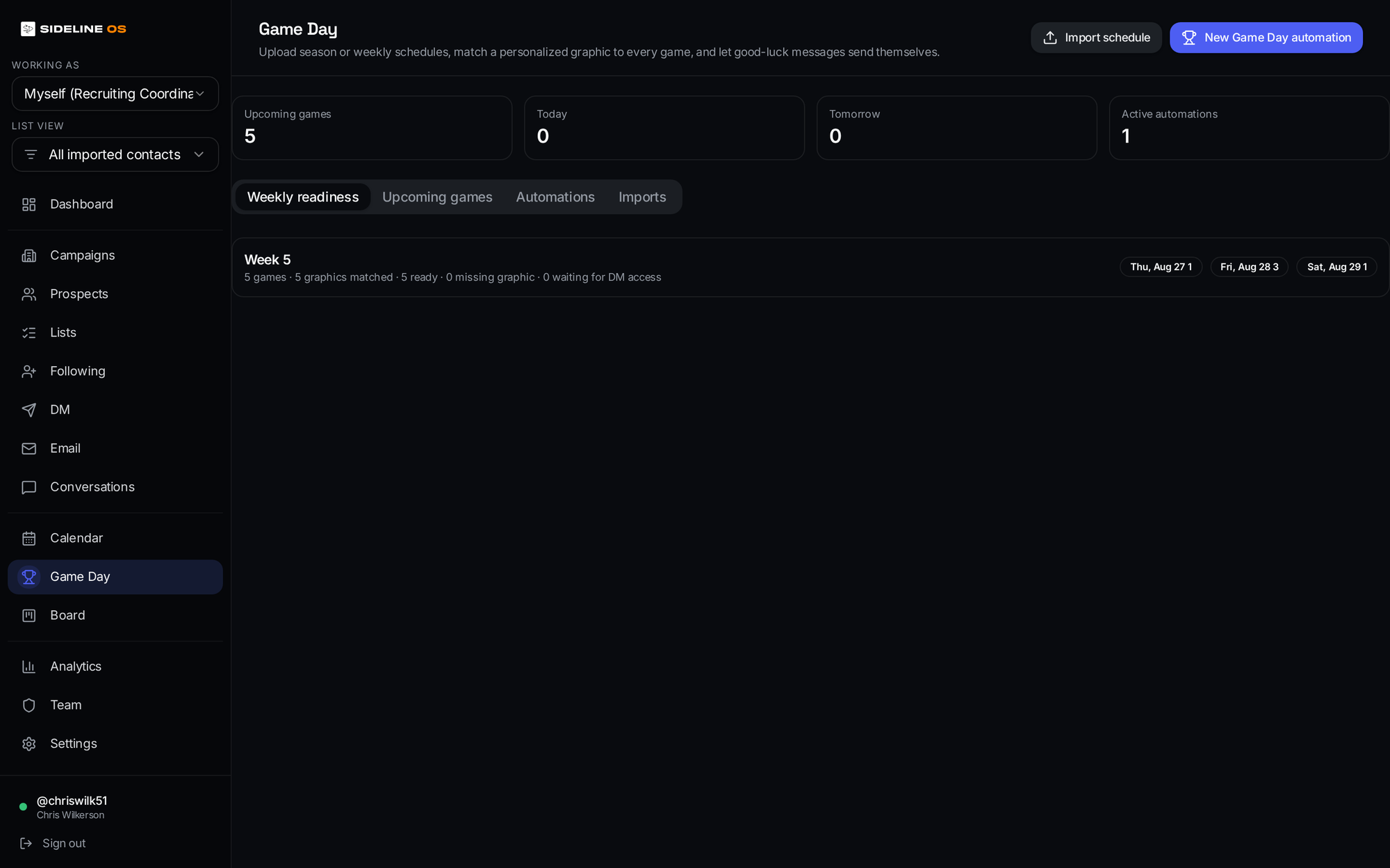Click the Conversations chat bubble icon
This screenshot has width=1390, height=868.
click(28, 487)
